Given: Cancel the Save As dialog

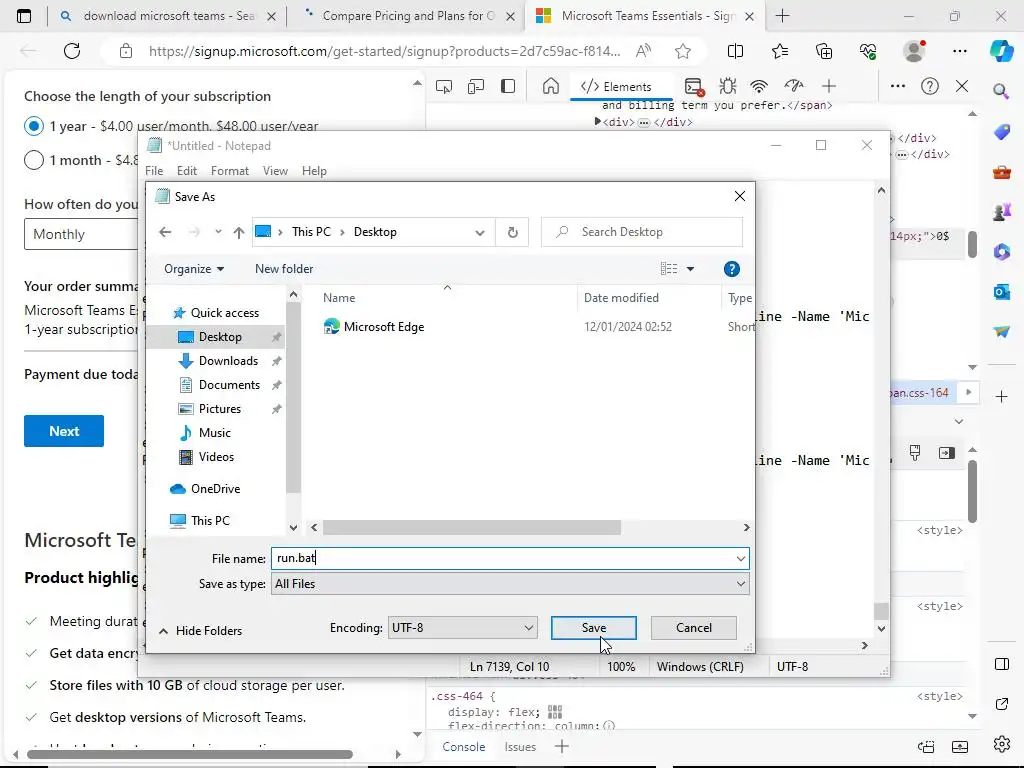Looking at the screenshot, I should [694, 628].
